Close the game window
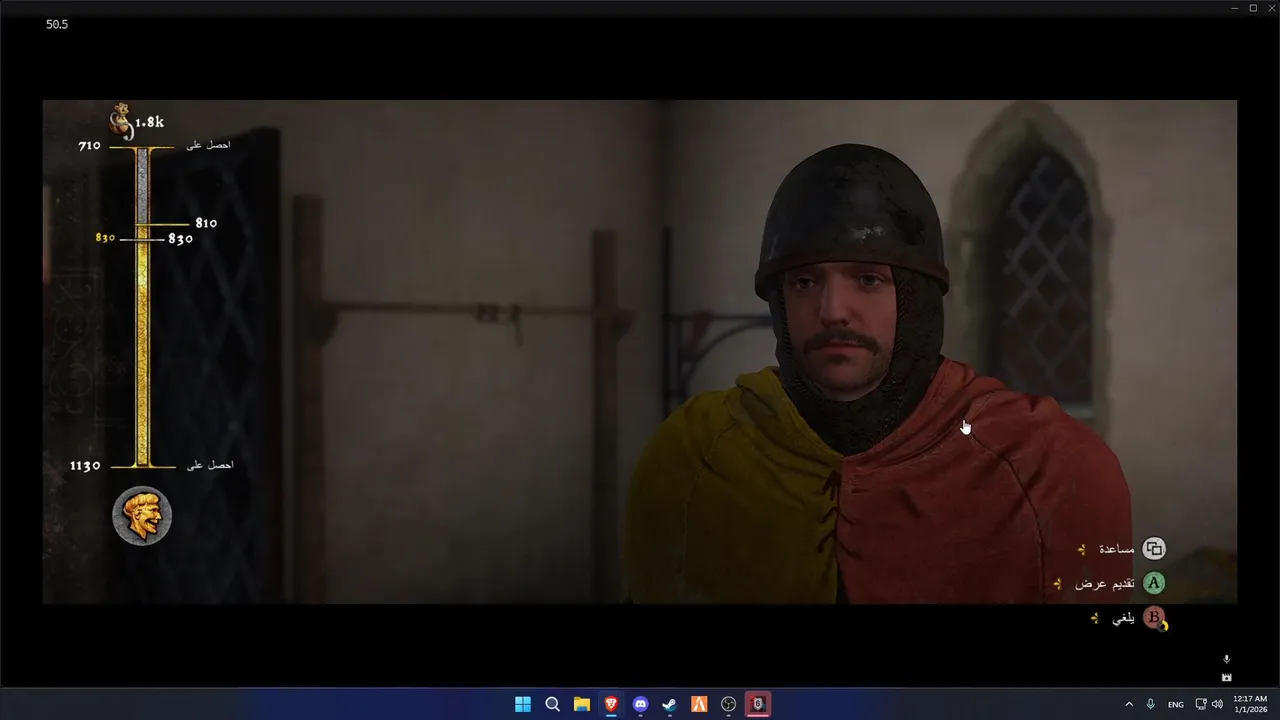Image resolution: width=1280 pixels, height=720 pixels. click(1271, 8)
